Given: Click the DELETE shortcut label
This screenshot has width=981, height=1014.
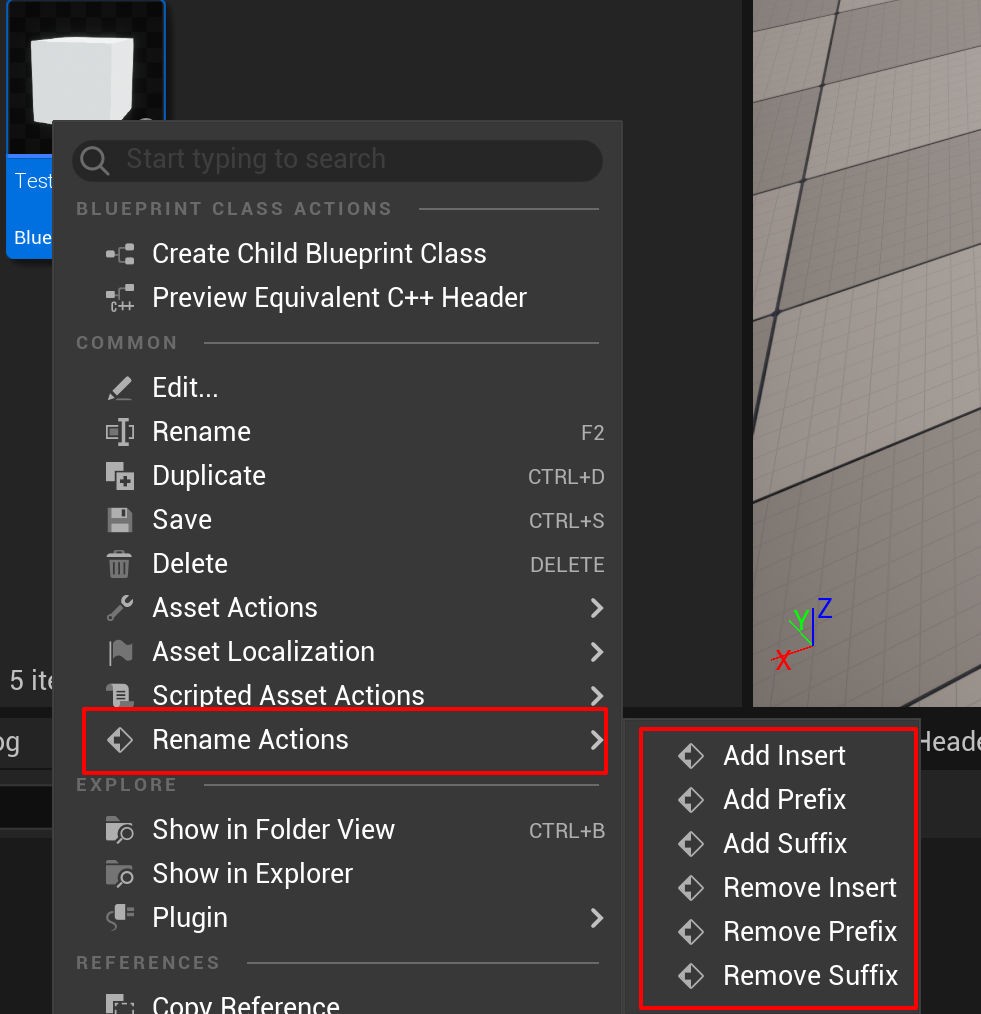Looking at the screenshot, I should click(567, 565).
